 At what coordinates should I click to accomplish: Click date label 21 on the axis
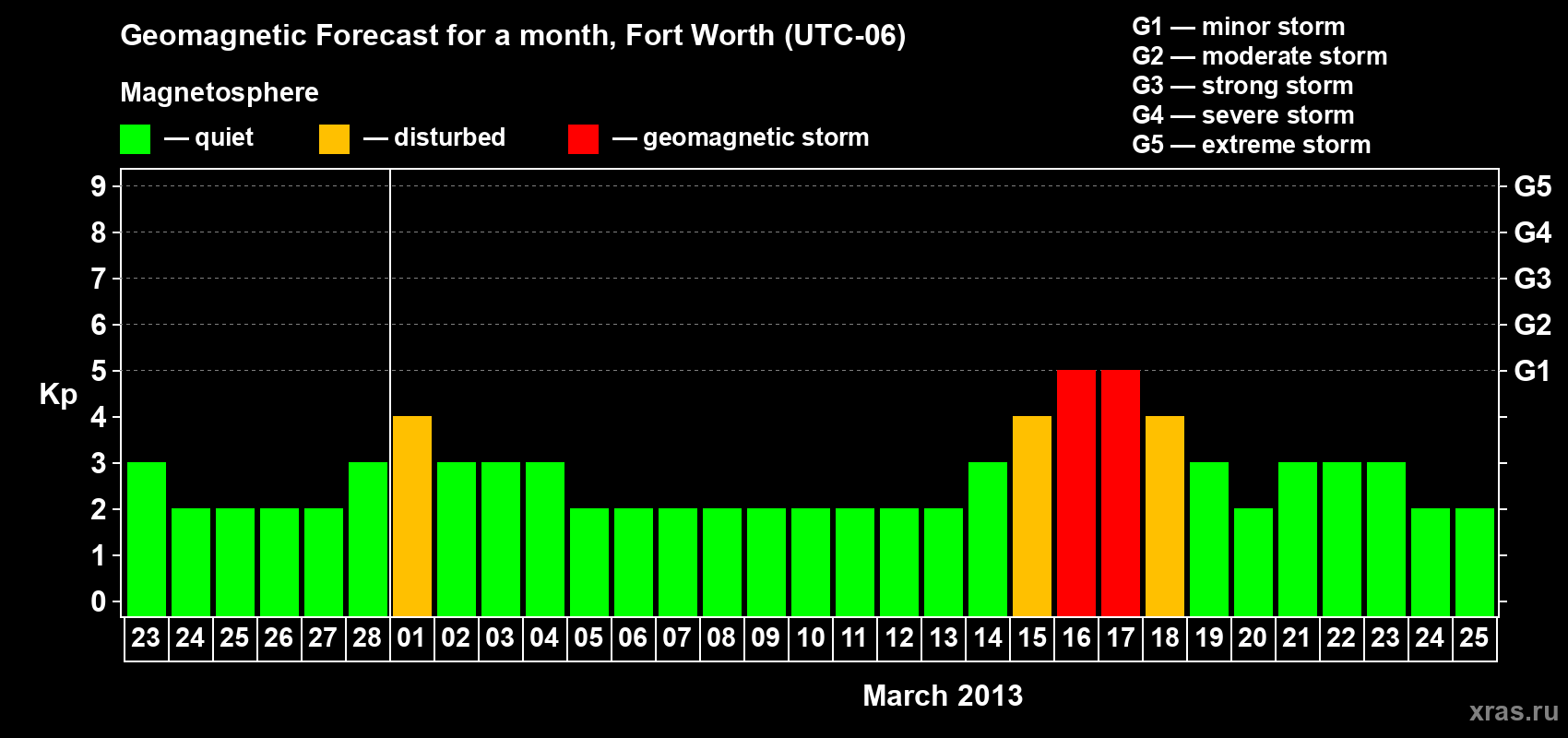(x=1297, y=637)
